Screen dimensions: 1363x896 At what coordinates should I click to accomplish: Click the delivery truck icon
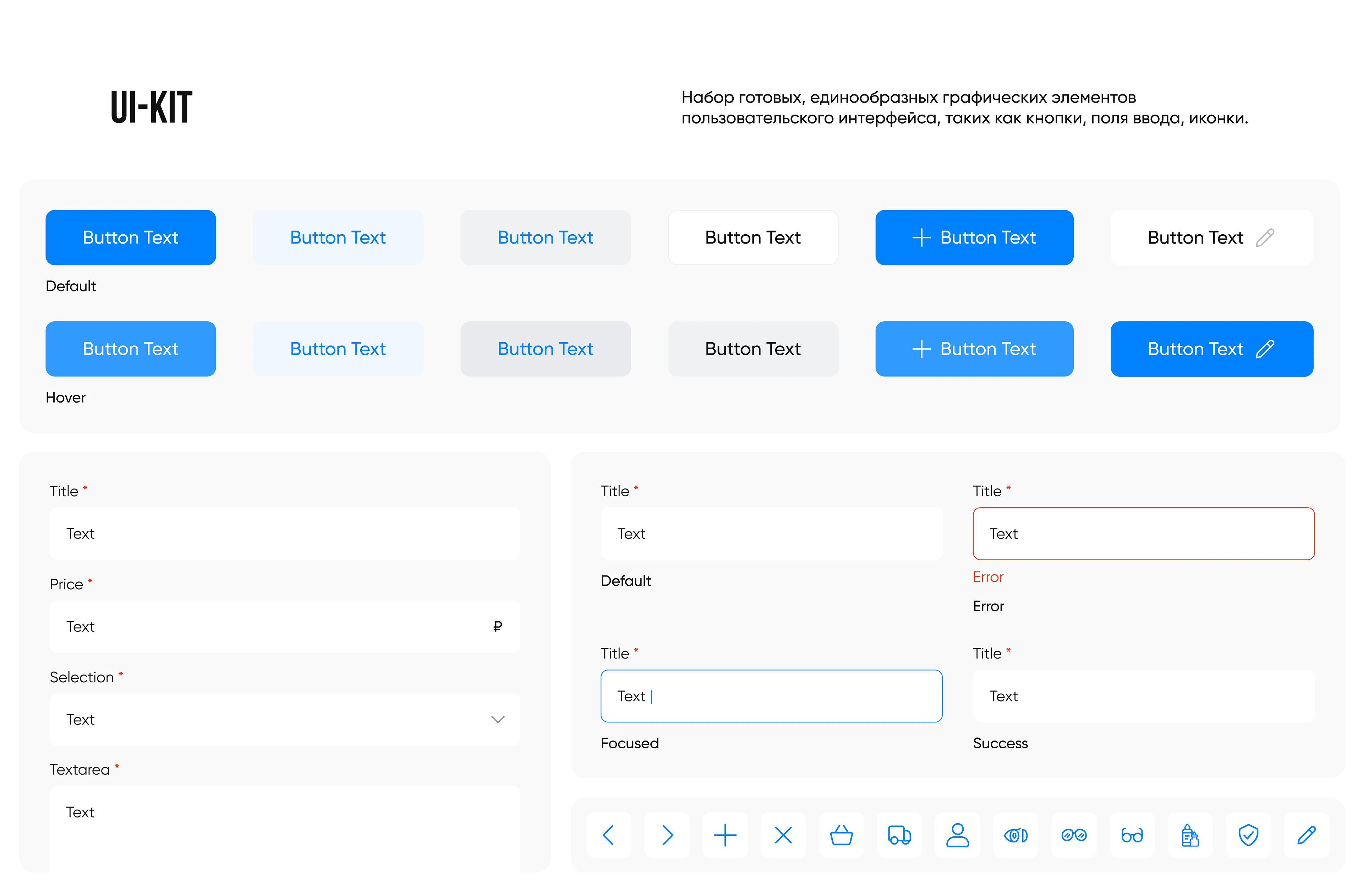899,835
